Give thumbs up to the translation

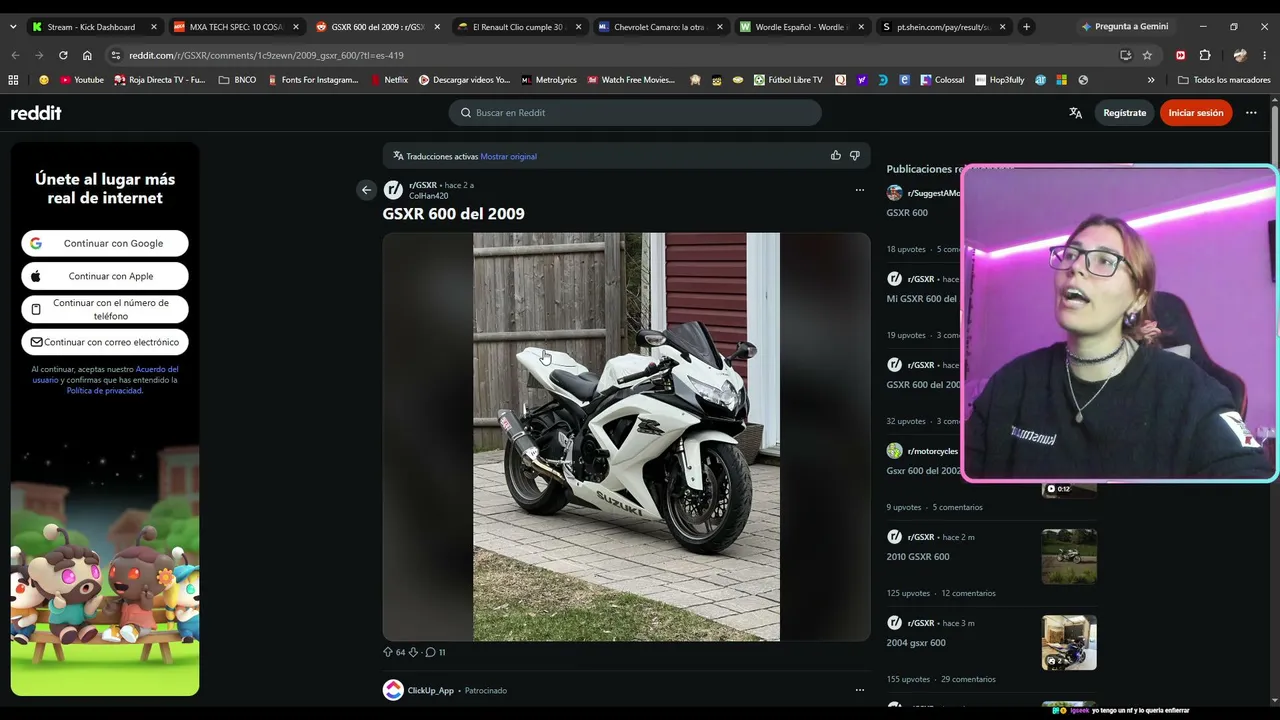point(835,156)
